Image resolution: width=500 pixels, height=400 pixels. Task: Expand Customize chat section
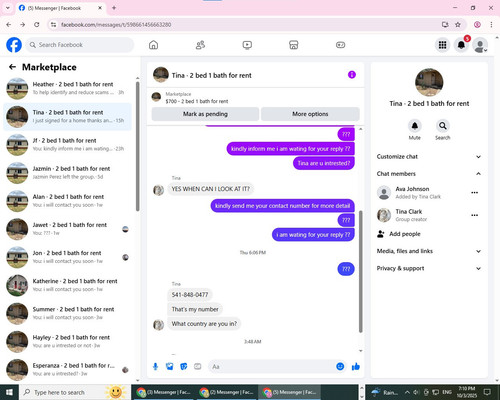click(429, 157)
